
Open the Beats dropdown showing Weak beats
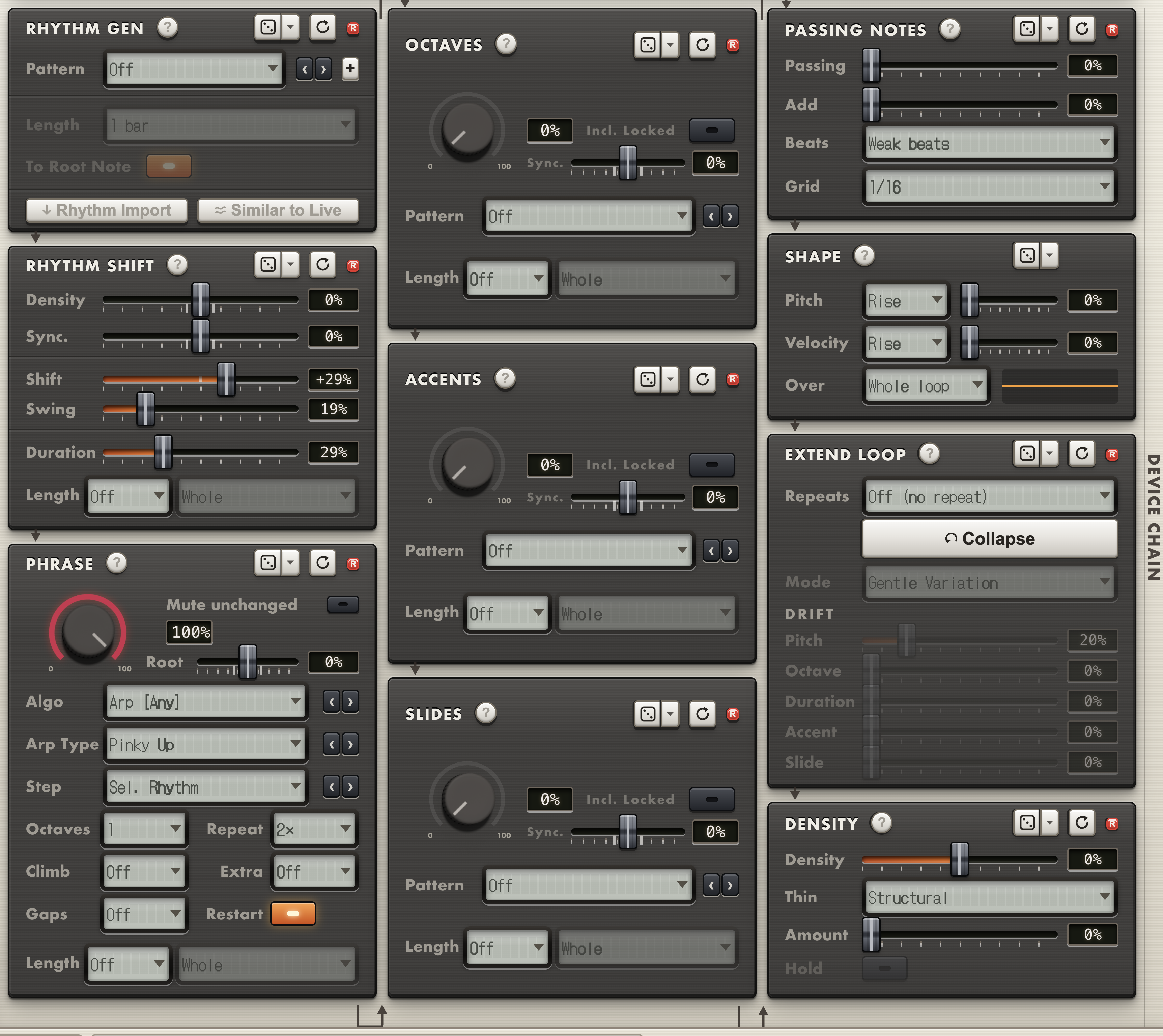coord(989,144)
